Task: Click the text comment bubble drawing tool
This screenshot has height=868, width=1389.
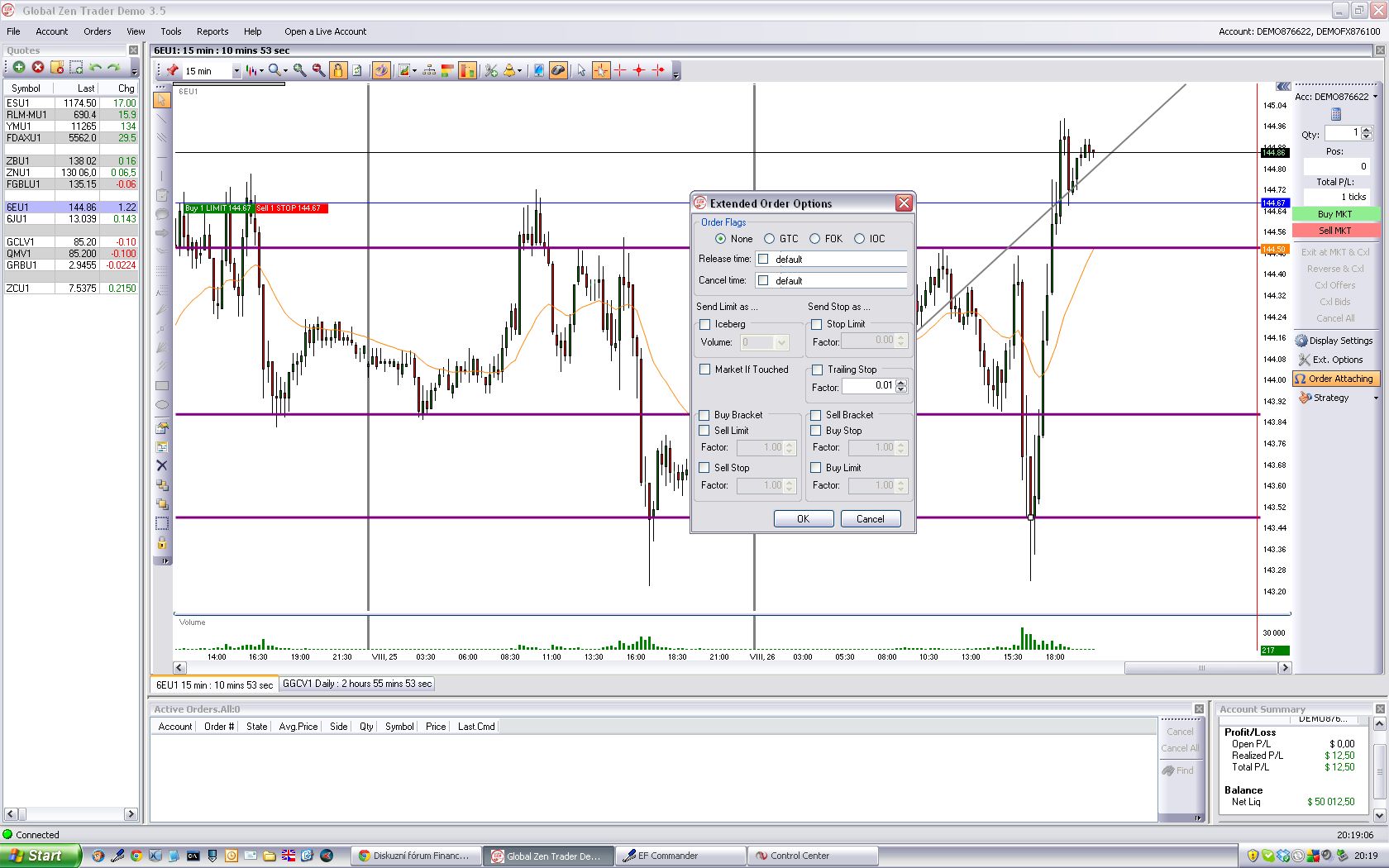Action: tap(162, 214)
